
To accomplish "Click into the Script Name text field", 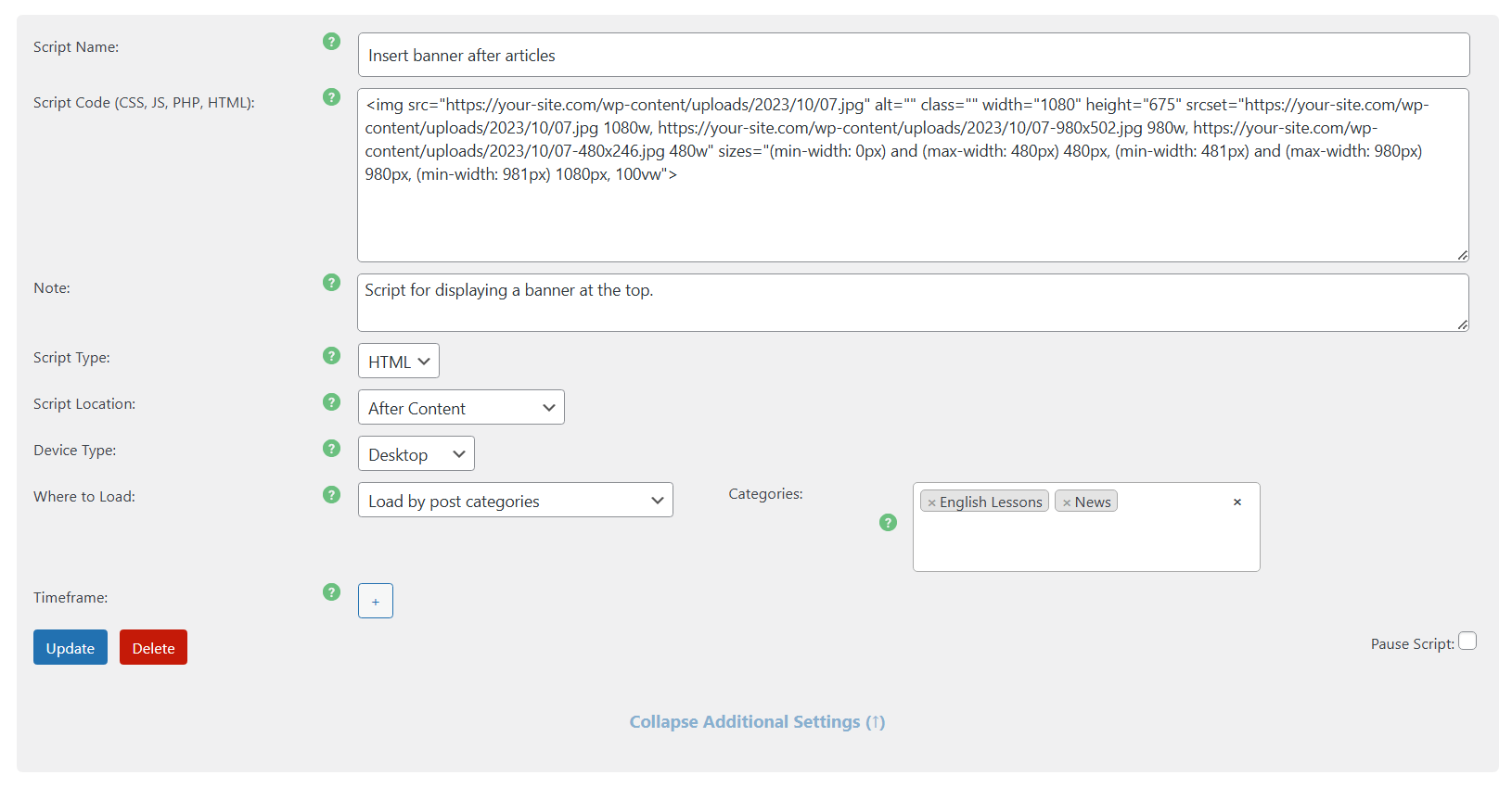I will click(x=913, y=56).
